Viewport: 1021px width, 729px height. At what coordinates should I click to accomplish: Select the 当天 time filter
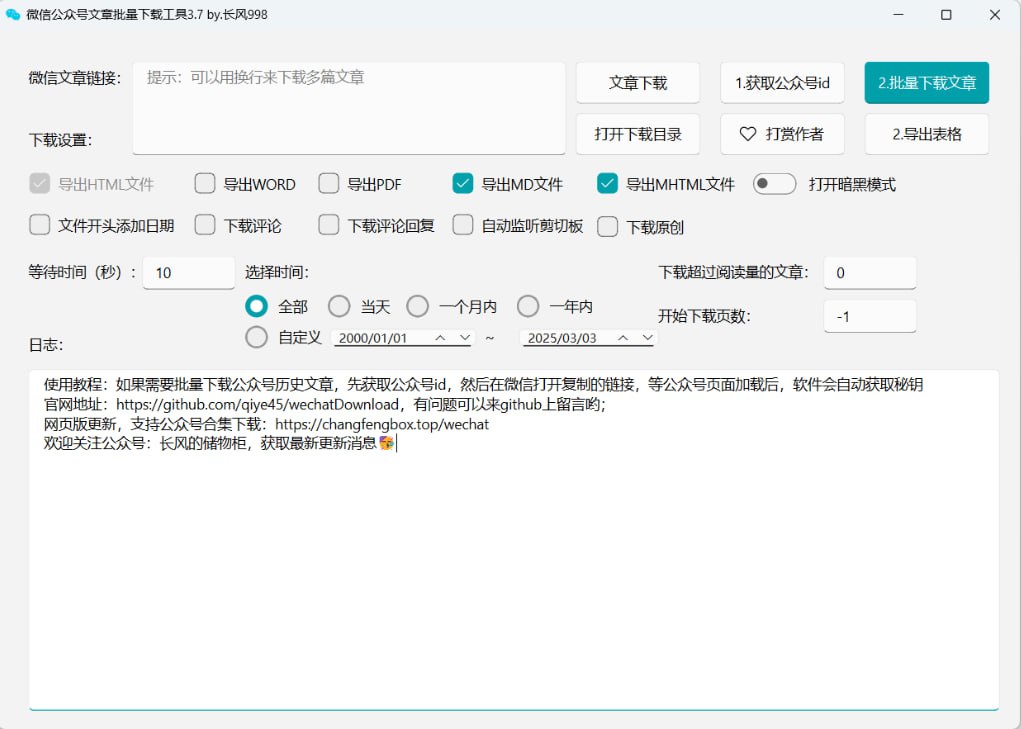(x=339, y=307)
